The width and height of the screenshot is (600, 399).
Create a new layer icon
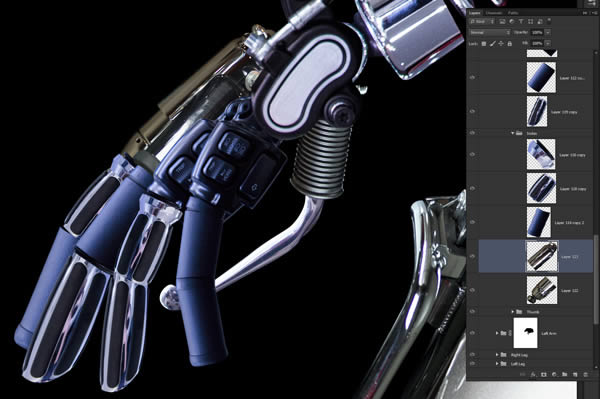(575, 375)
